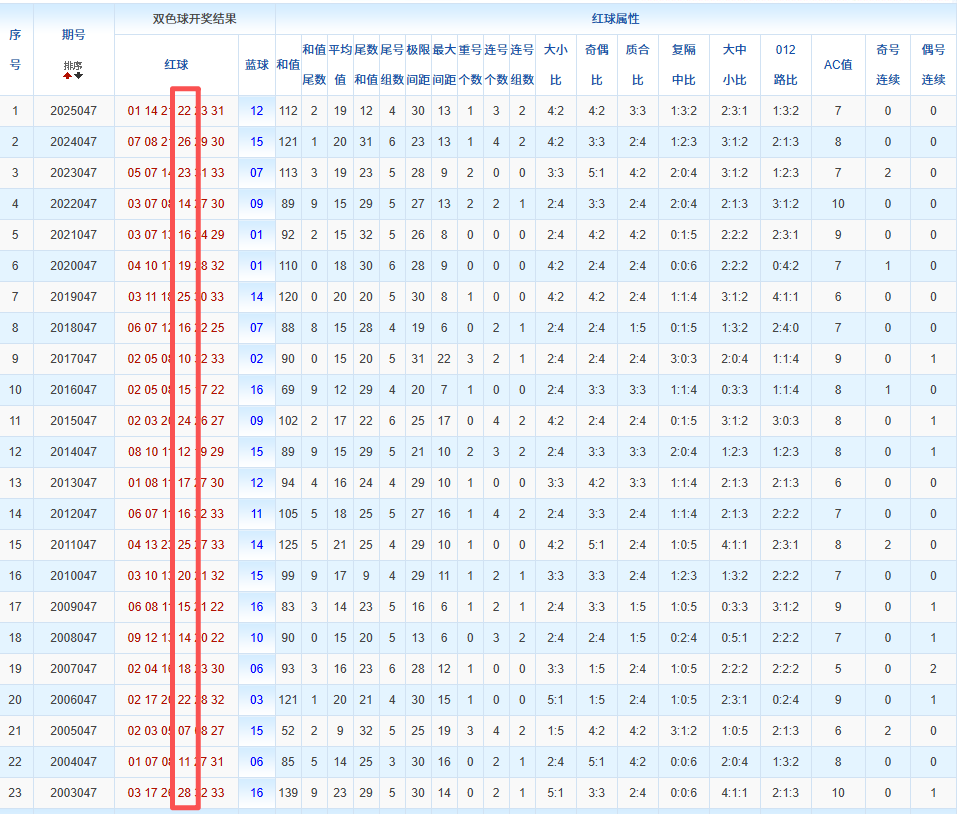Viewport: 960px width, 814px height.
Task: Click blue ball 09 in row 2022047
Action: tap(257, 204)
